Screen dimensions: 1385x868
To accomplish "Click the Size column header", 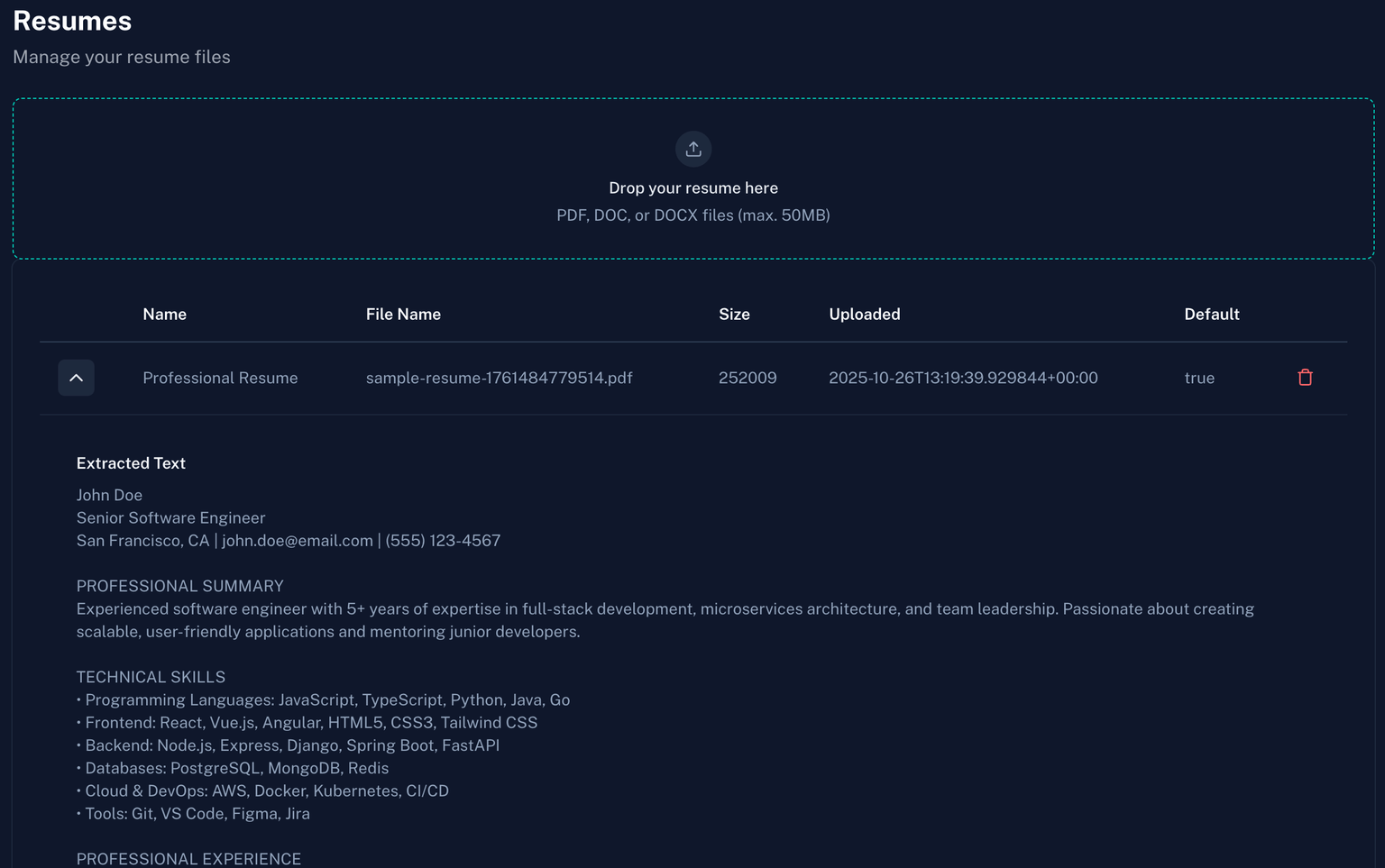I will (734, 314).
